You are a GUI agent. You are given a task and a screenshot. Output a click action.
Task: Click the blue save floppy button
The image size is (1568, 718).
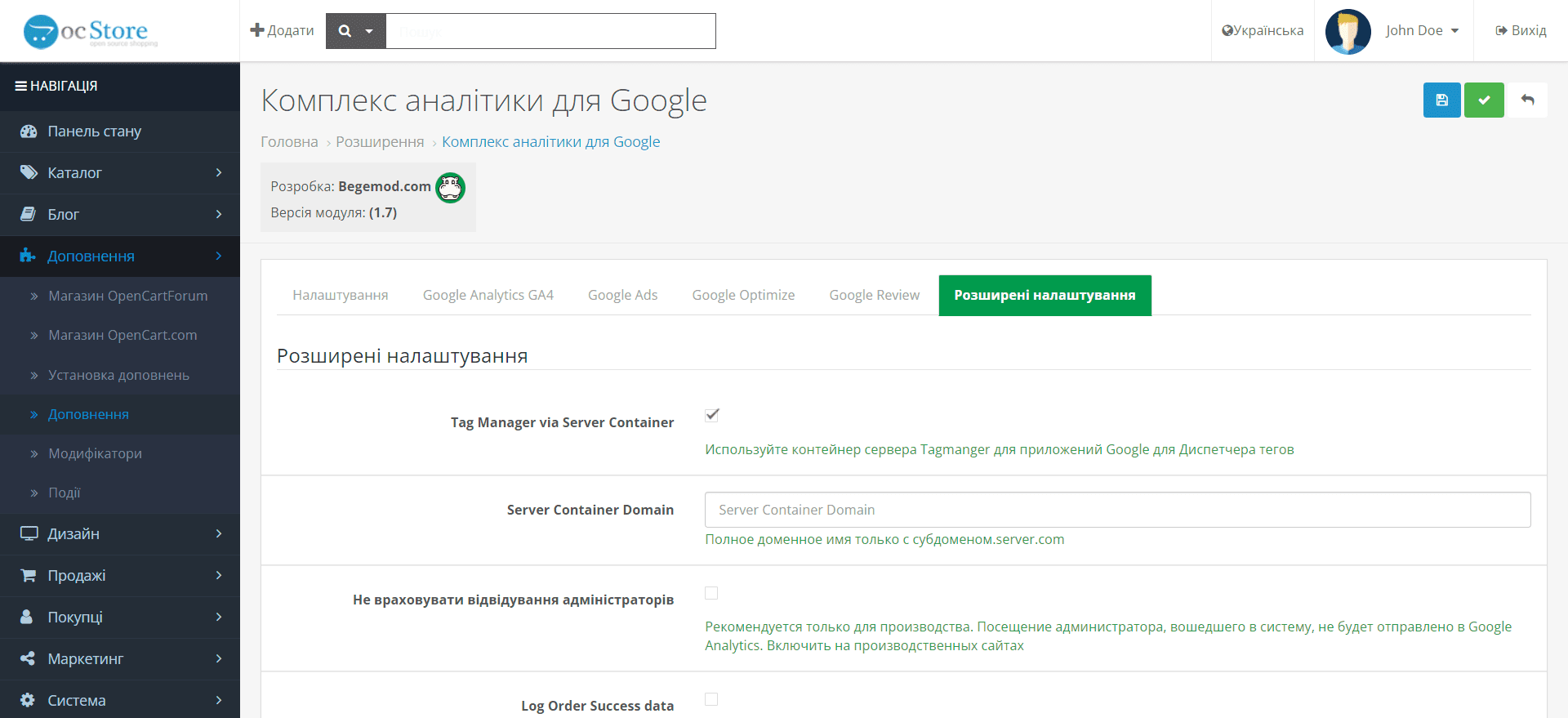coord(1442,100)
